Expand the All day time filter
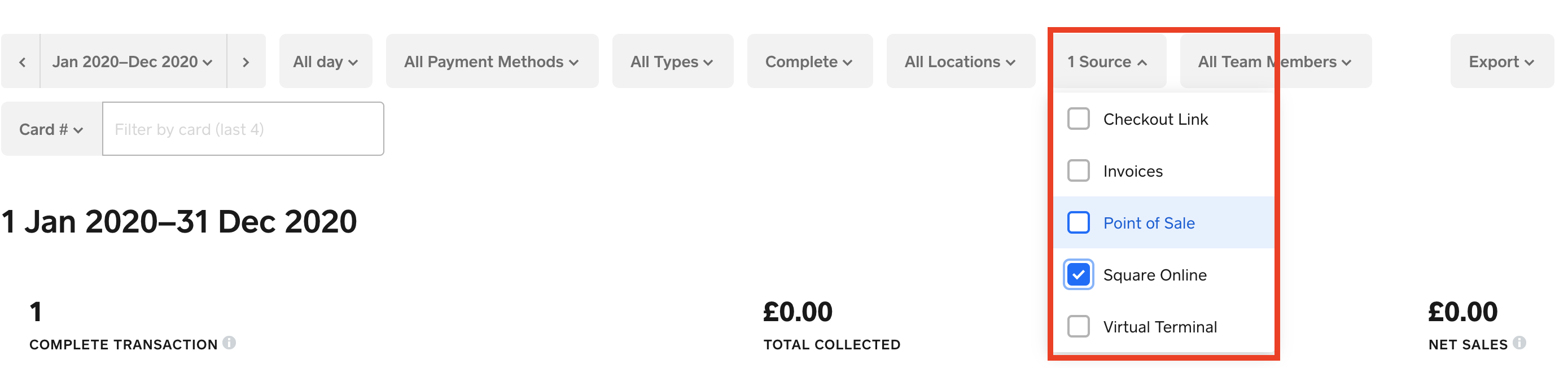The width and height of the screenshot is (1568, 368). (325, 62)
